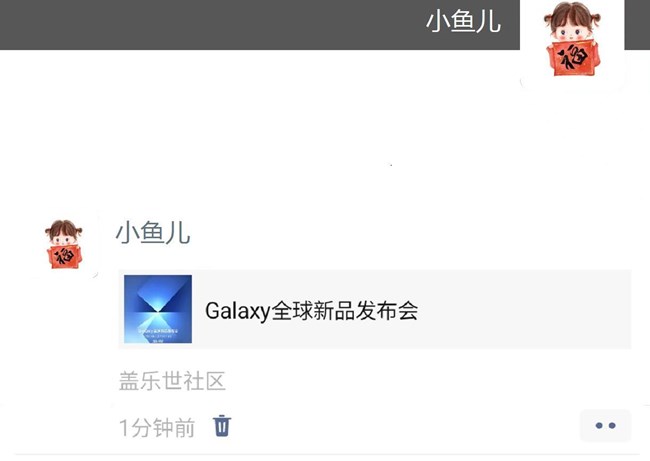650x461 pixels.
Task: Tap the 小鱼儿 avatar beside the post
Action: pyautogui.click(x=64, y=244)
